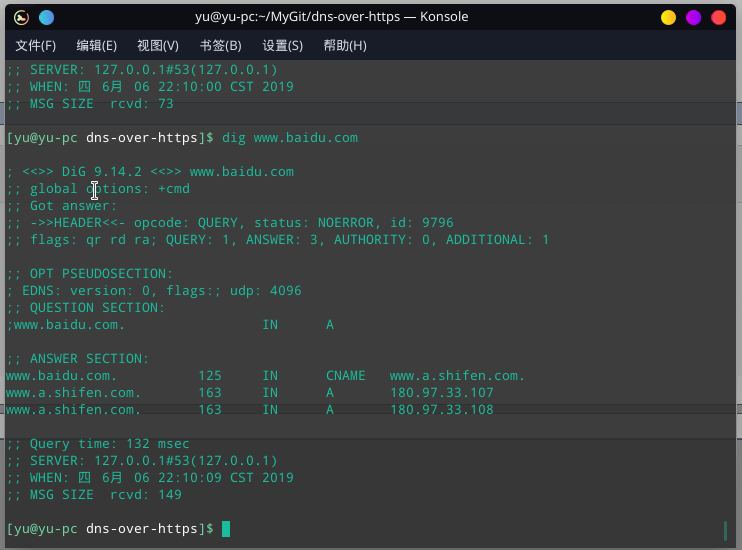The image size is (742, 550).
Task: Open the 帮助(H) menu
Action: click(345, 45)
